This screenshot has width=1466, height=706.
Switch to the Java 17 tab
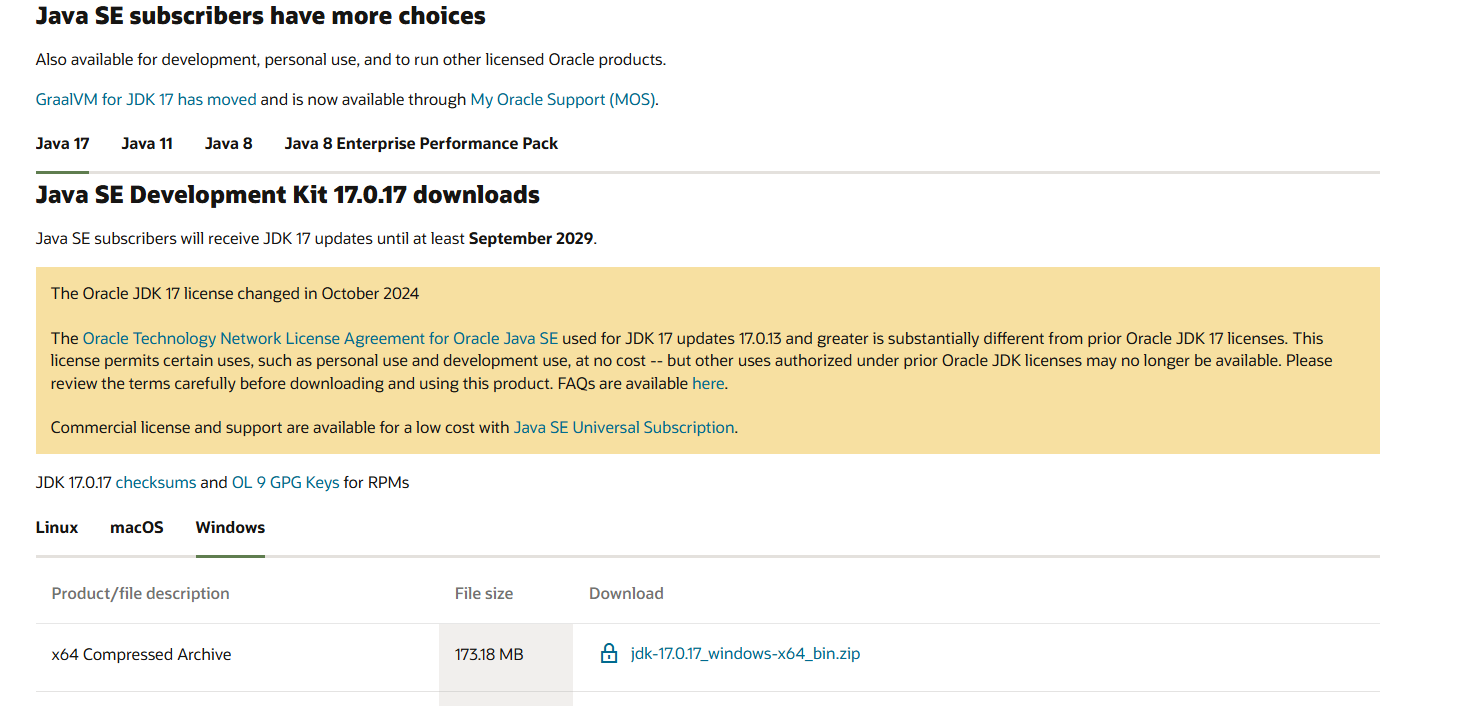click(x=62, y=143)
